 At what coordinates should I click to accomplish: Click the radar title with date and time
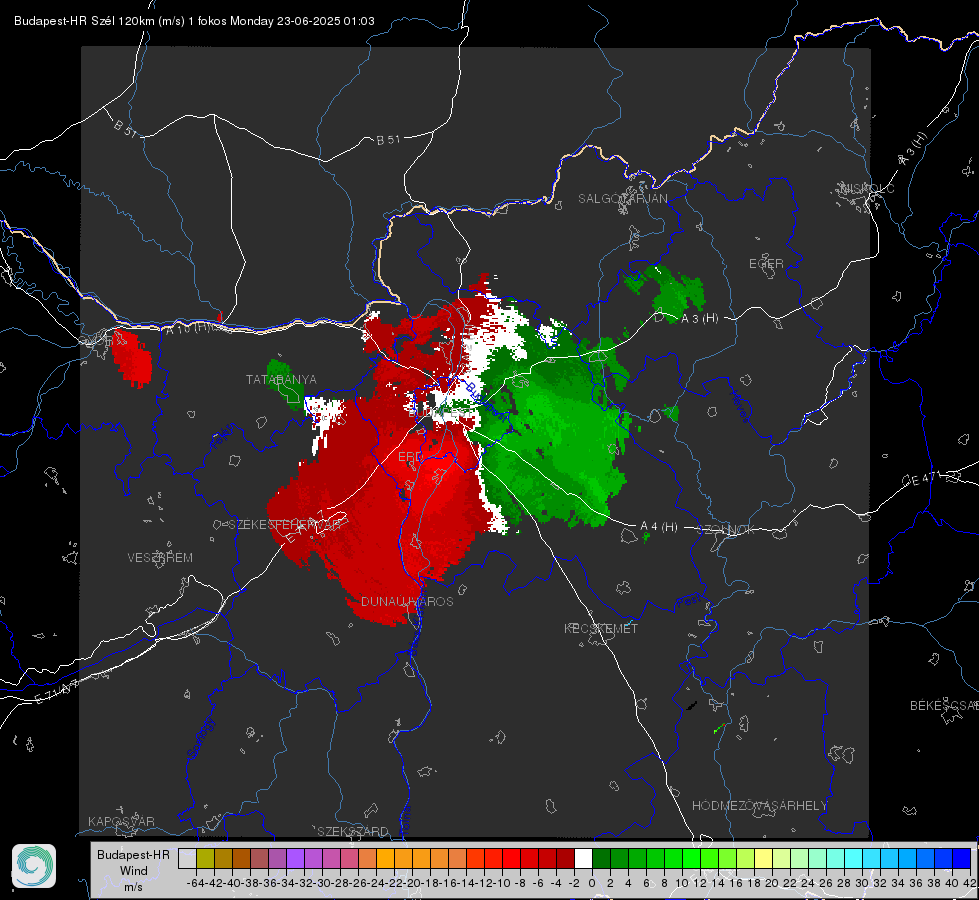(194, 21)
